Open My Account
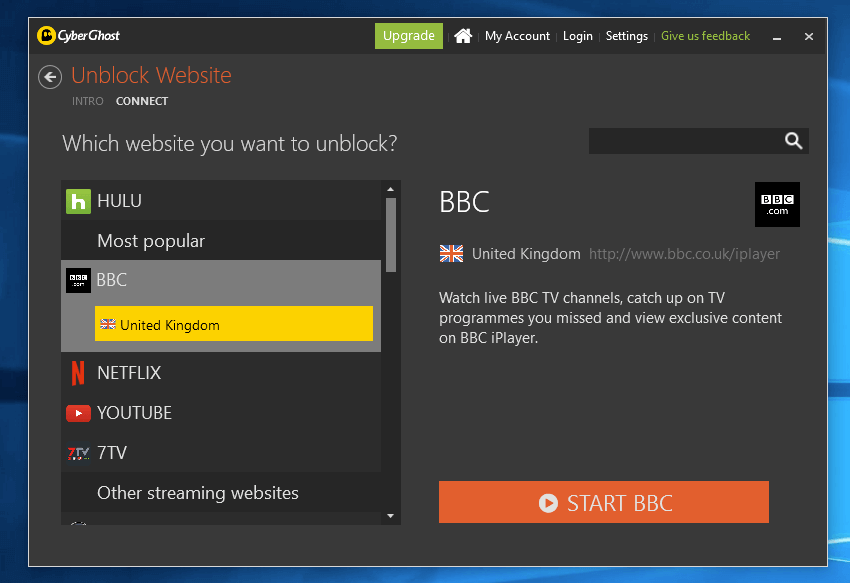The width and height of the screenshot is (850, 583). 517,36
